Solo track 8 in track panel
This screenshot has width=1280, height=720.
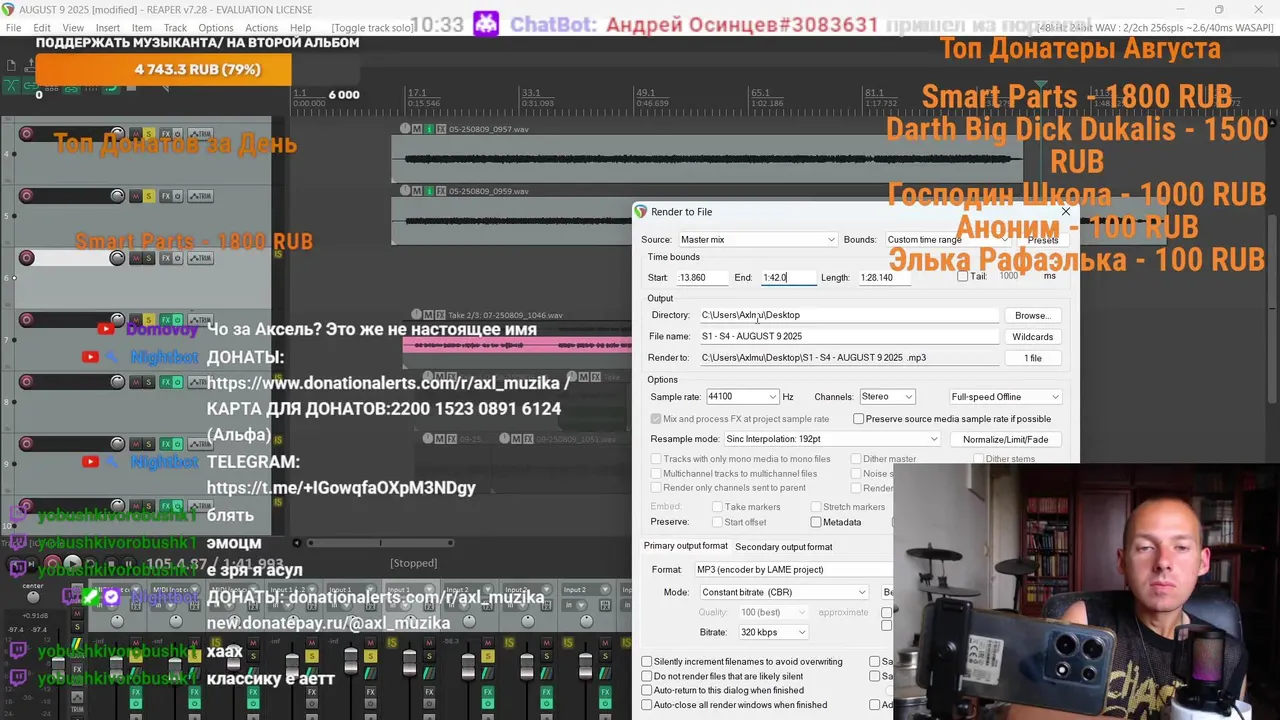[149, 382]
